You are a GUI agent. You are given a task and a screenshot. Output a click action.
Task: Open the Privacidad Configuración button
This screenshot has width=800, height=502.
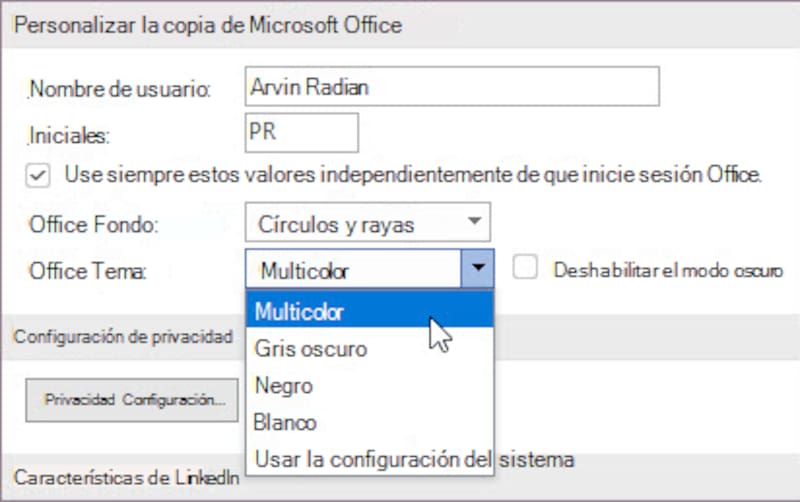pyautogui.click(x=131, y=400)
